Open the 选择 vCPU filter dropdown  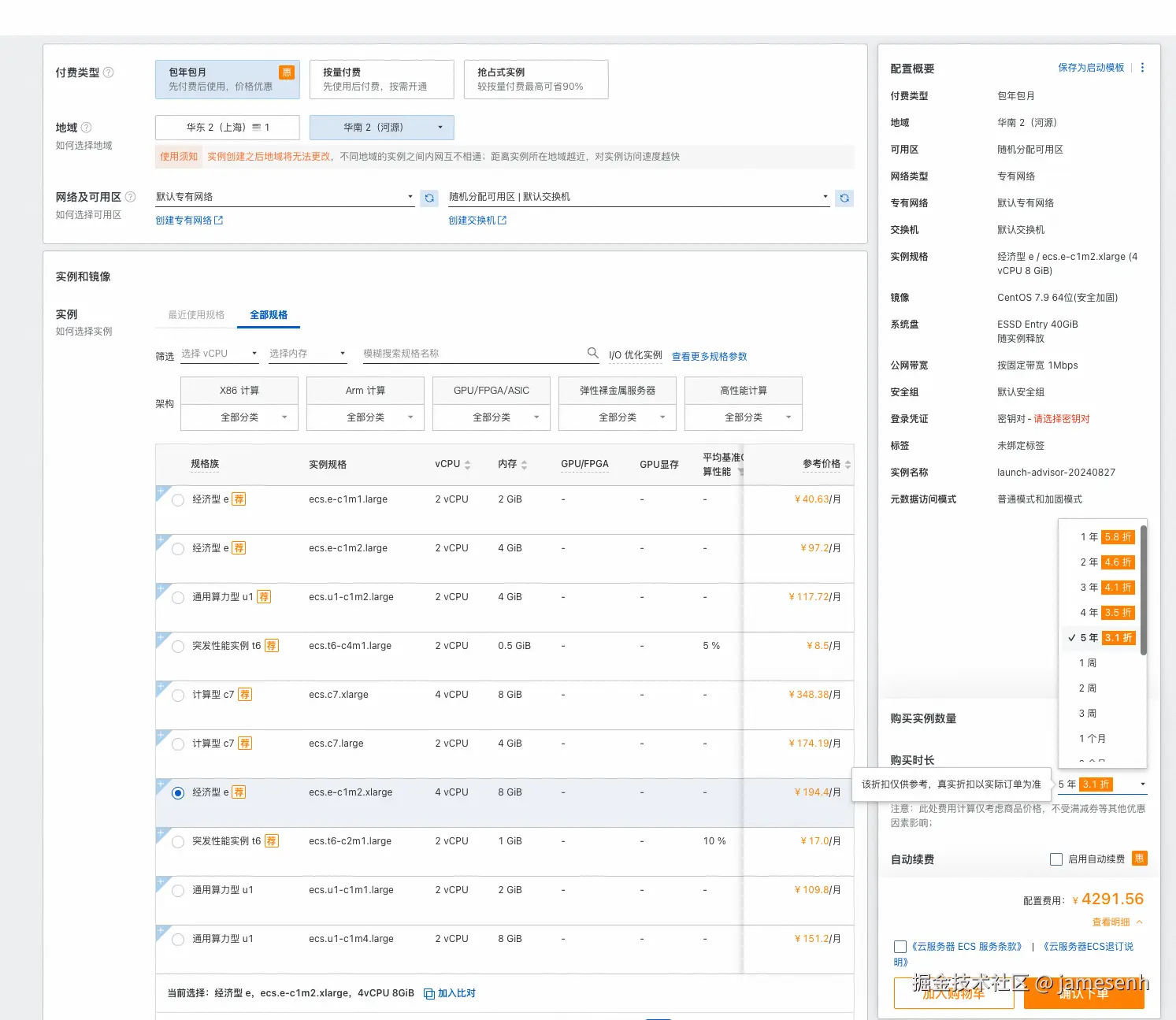220,354
